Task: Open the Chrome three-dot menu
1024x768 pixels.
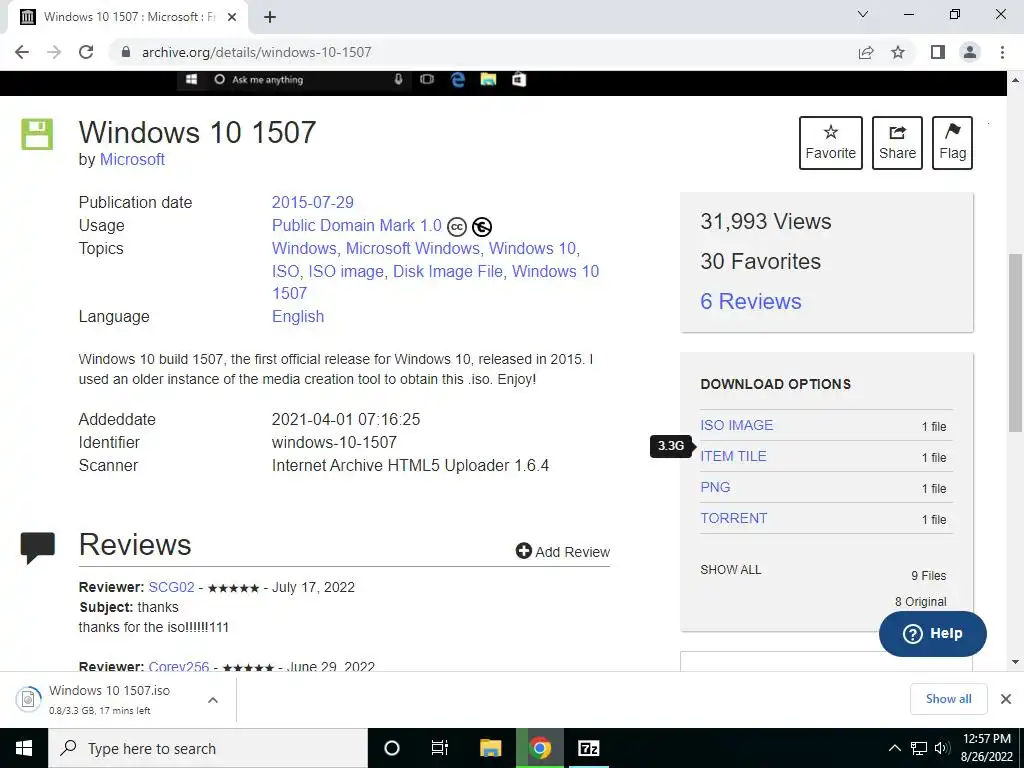Action: (1002, 52)
